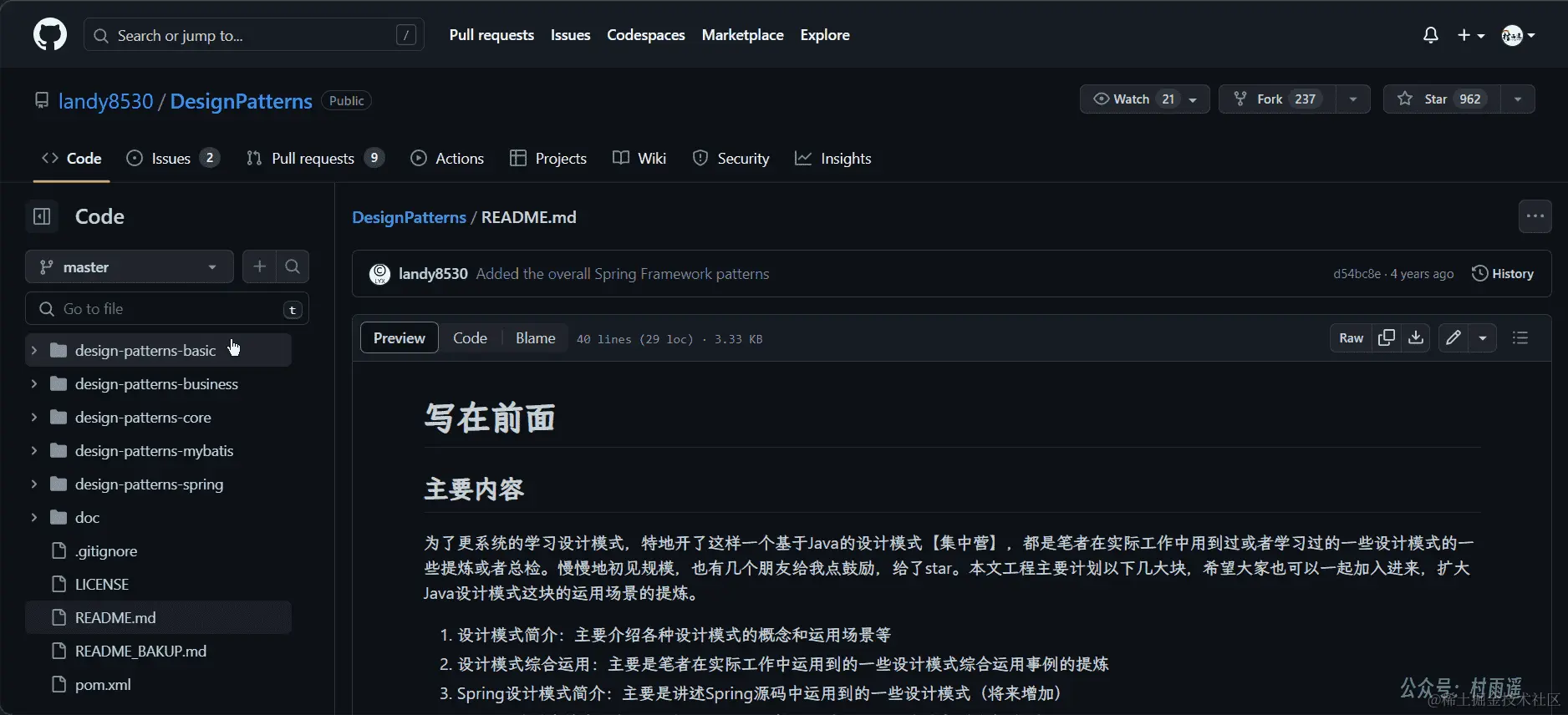
Task: Add a file with the plus button
Action: click(x=259, y=266)
